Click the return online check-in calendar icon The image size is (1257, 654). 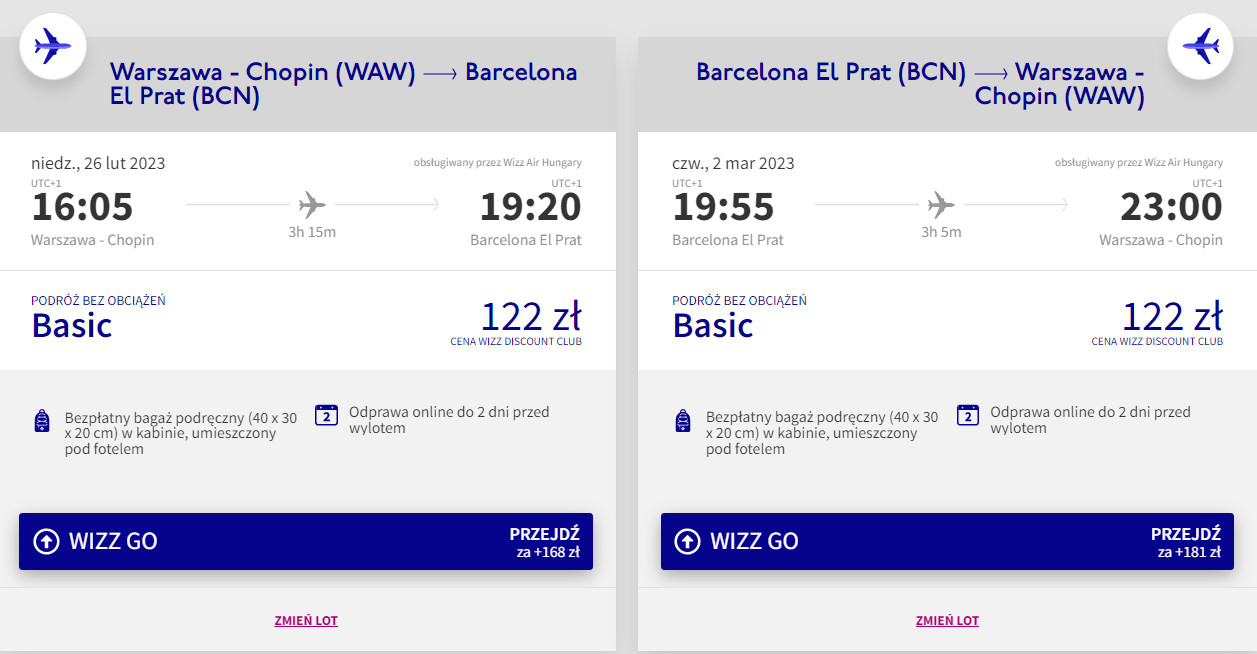point(967,416)
